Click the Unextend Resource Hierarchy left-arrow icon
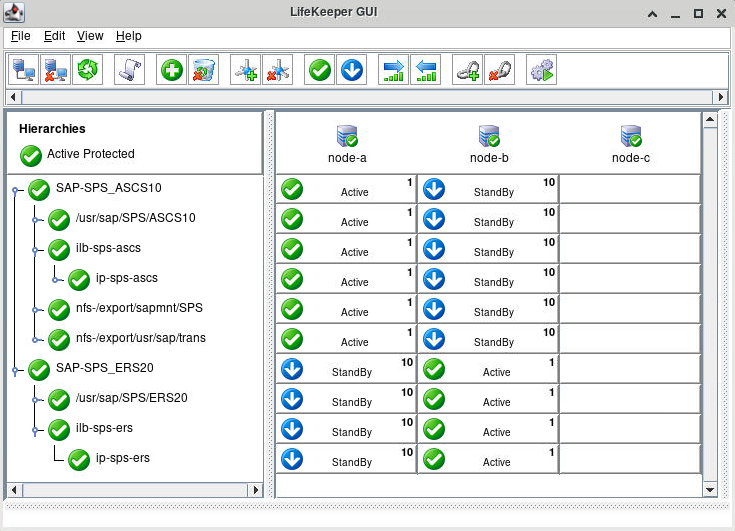Viewport: 735px width, 531px height. 426,70
